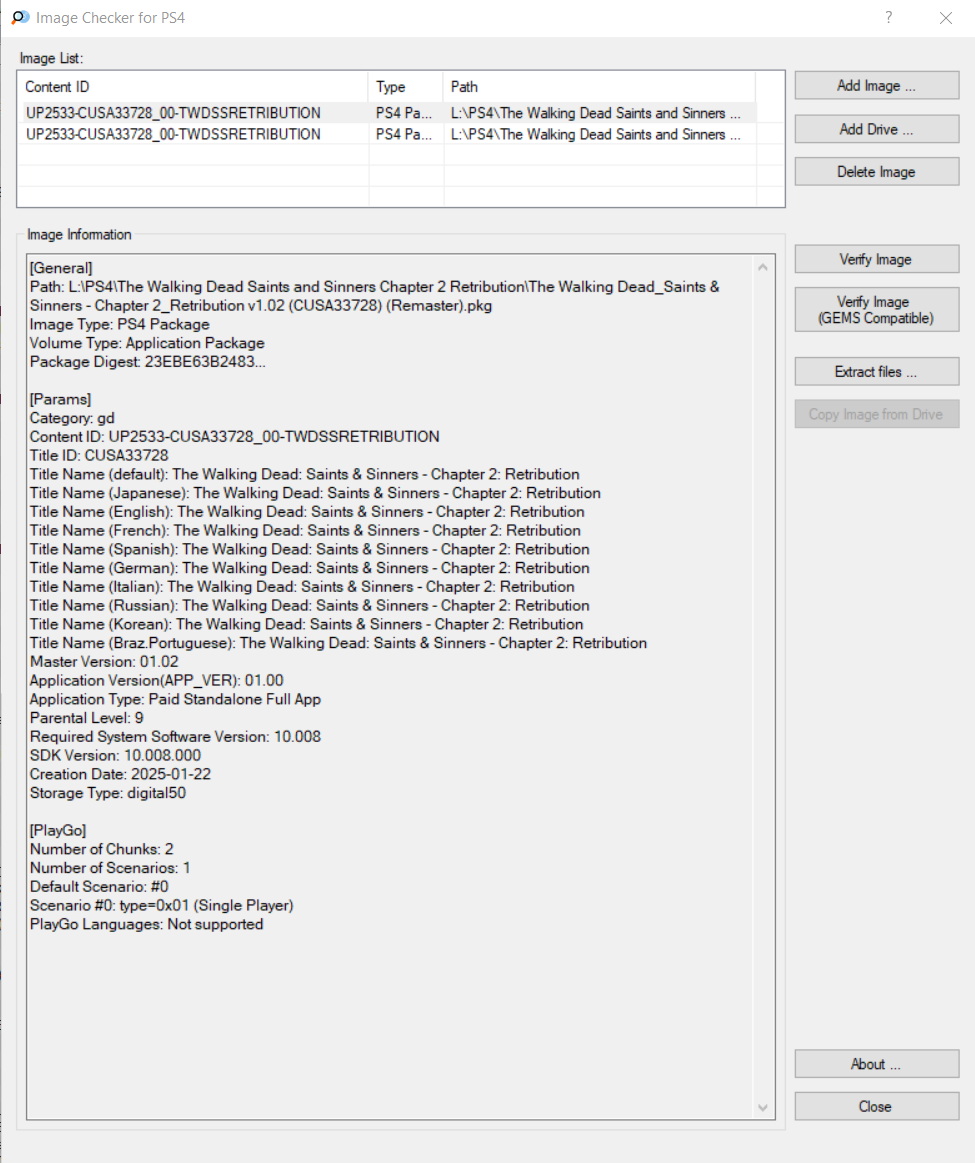
Task: Sort list by Content ID column header
Action: [193, 87]
